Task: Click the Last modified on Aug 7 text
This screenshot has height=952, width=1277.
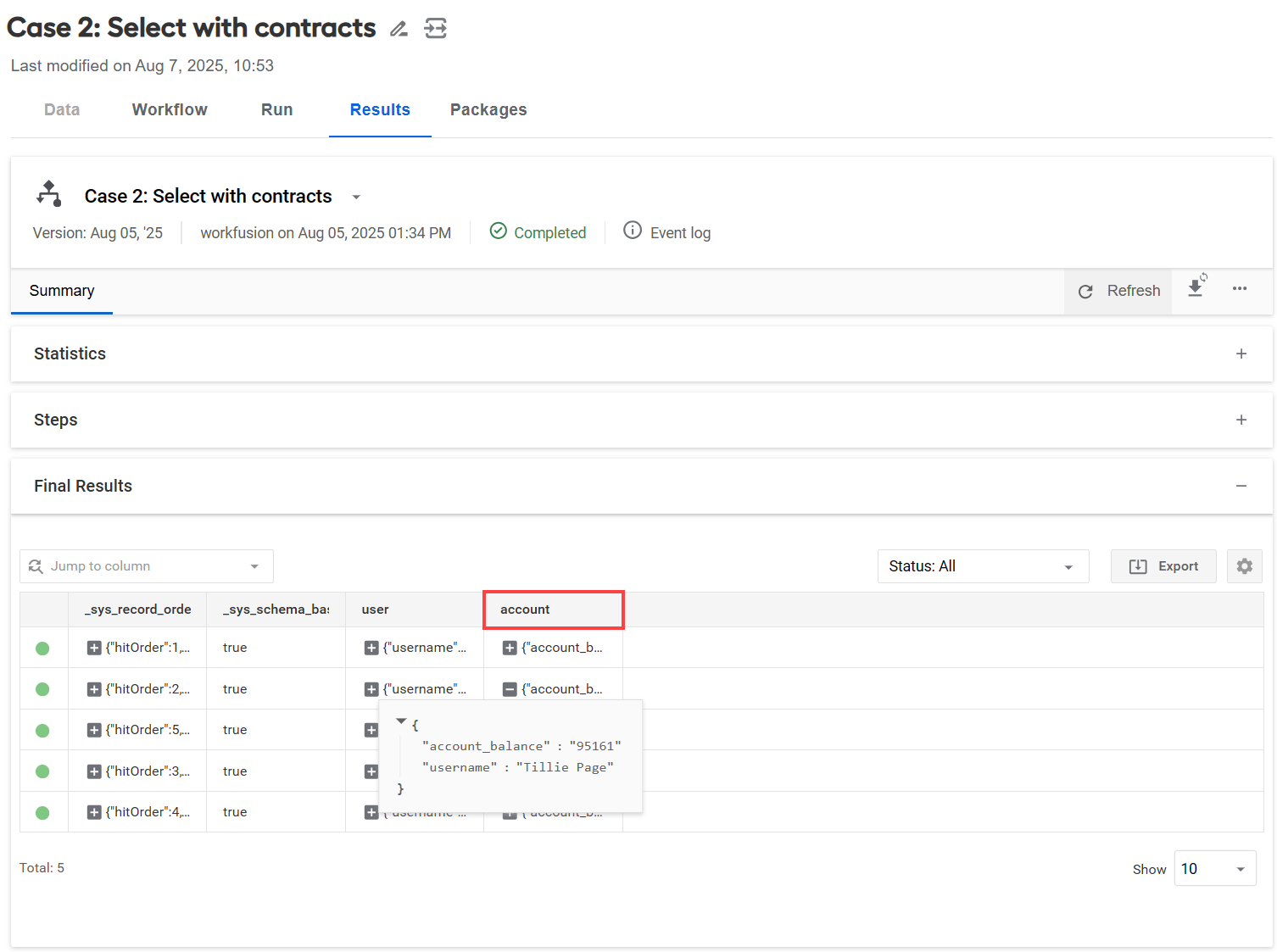Action: click(x=142, y=66)
